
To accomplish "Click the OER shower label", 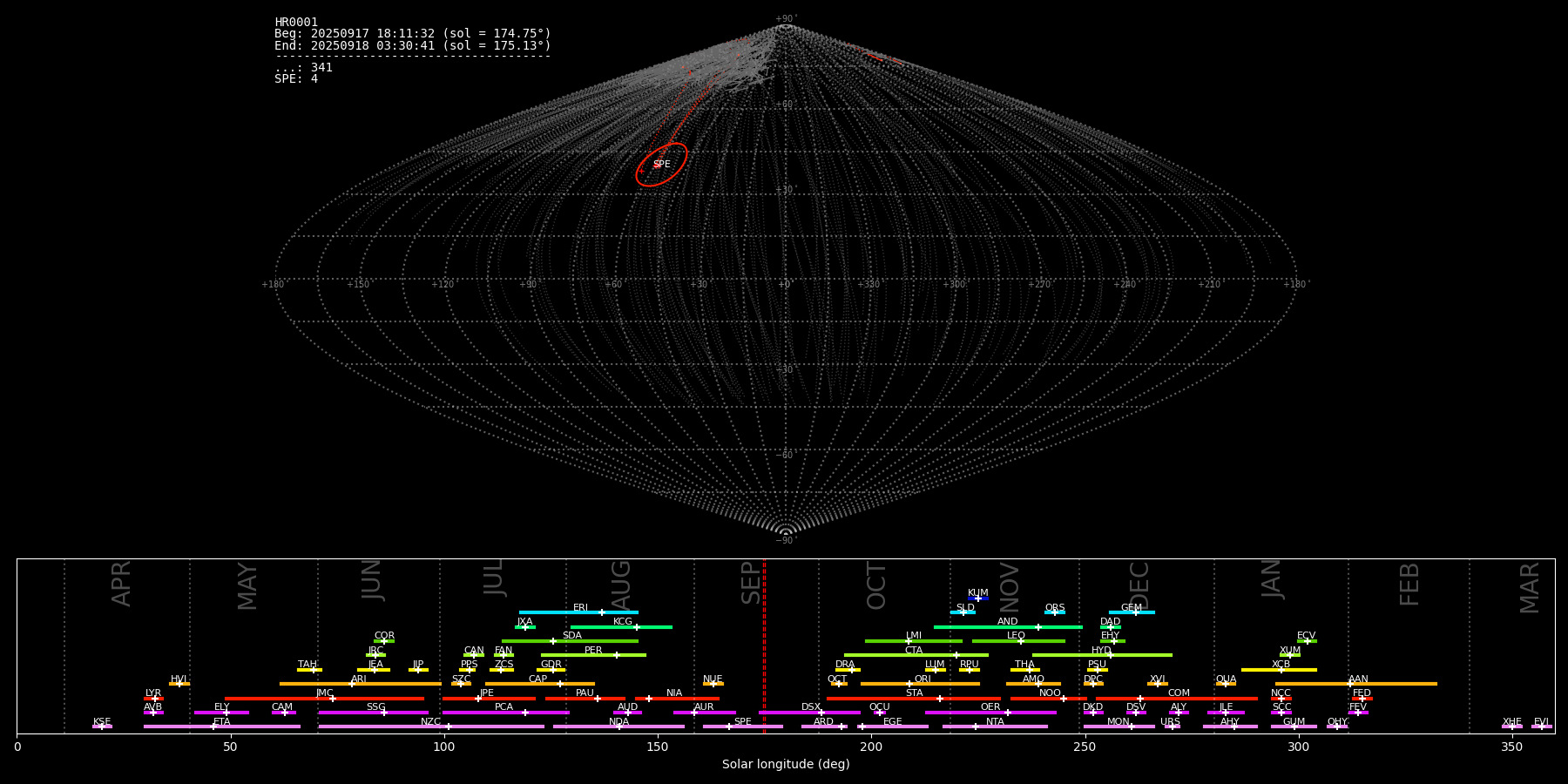I will (x=990, y=706).
